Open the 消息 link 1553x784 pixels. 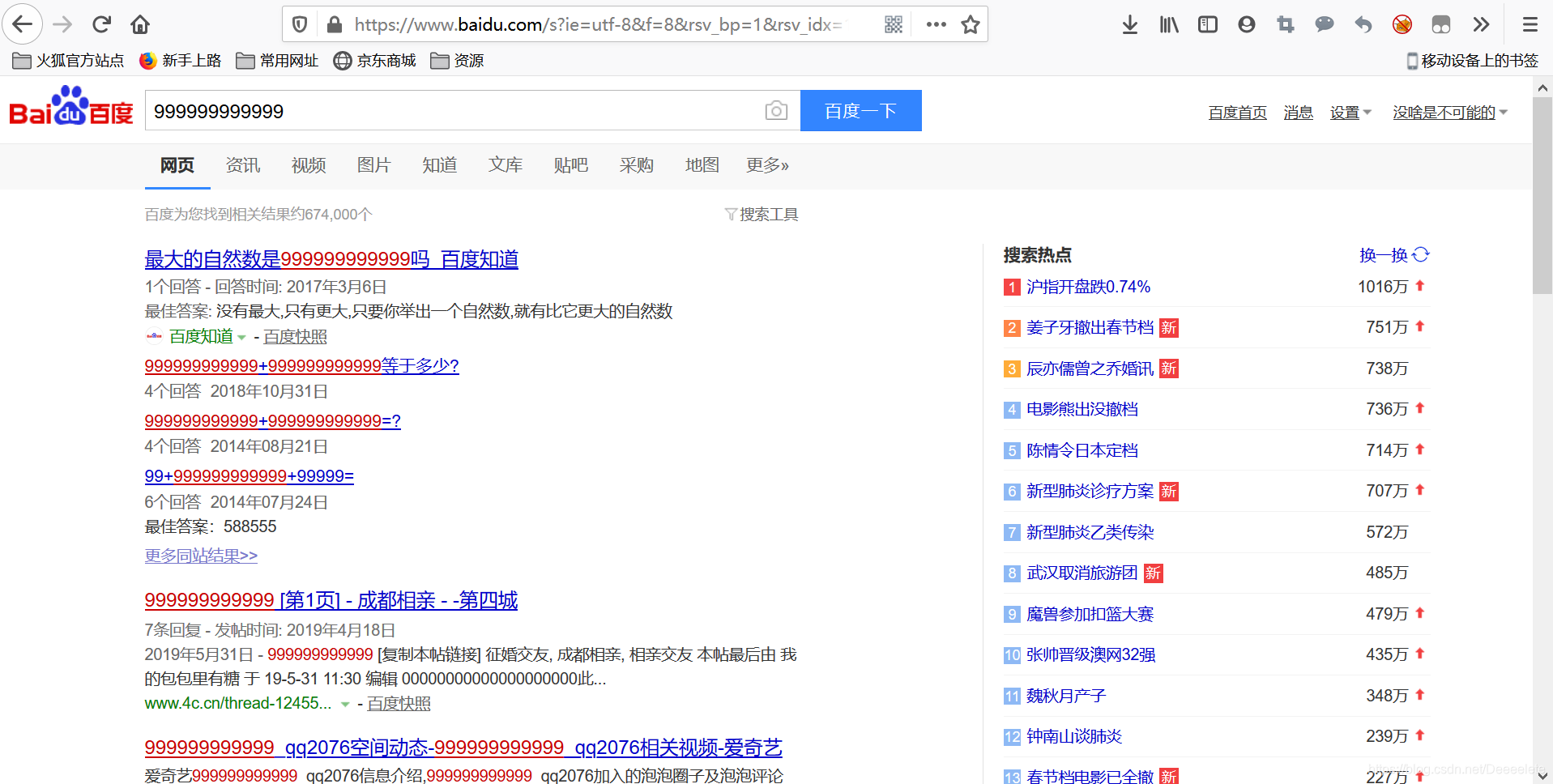coord(1298,113)
